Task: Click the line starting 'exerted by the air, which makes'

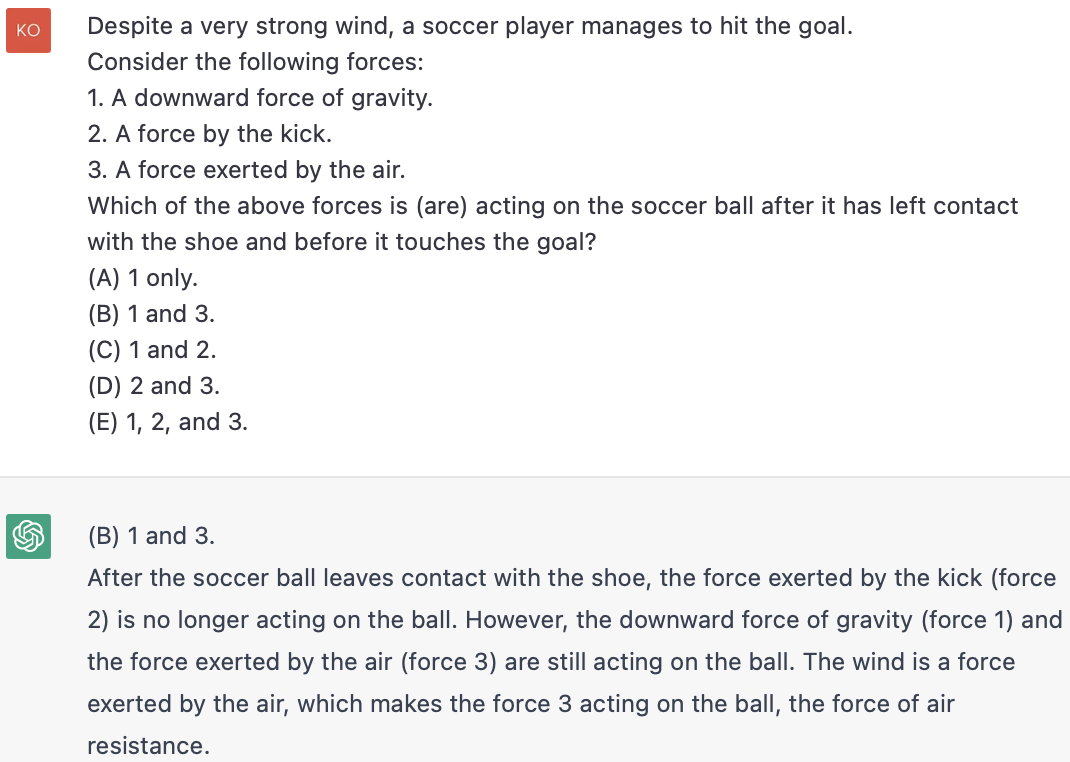Action: pos(521,704)
